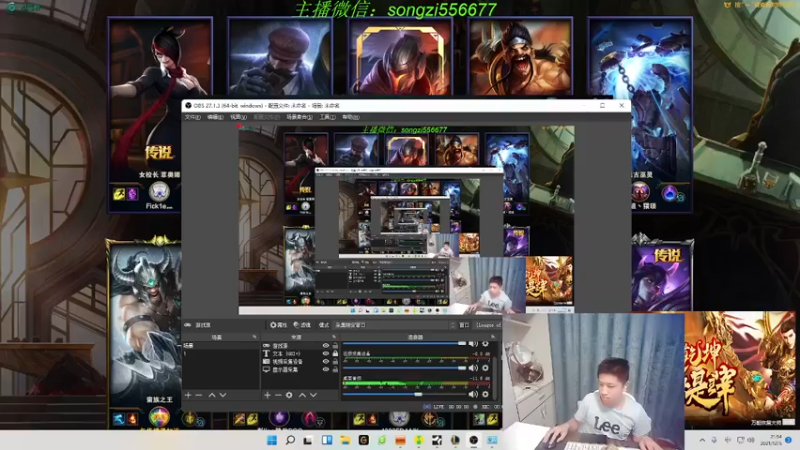Adjust the topmost mixer channel volume slider
Image resolution: width=800 pixels, height=450 pixels.
(x=405, y=344)
